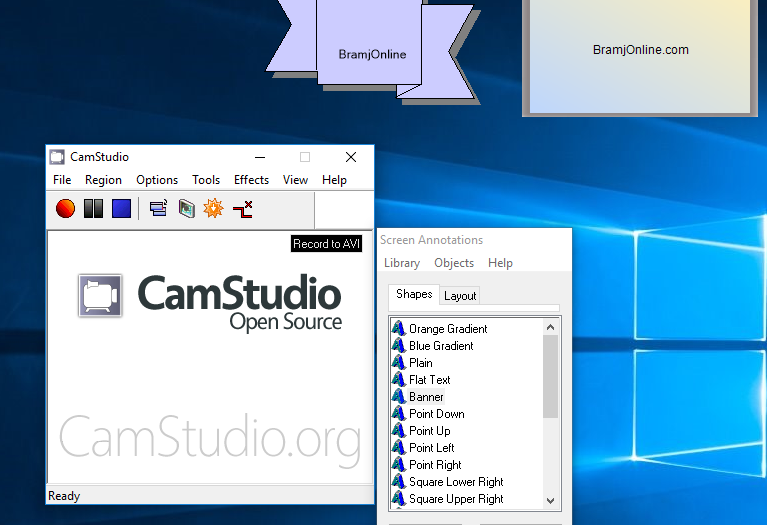Select the Square Upper Right shape text
The image size is (767, 525).
pyautogui.click(x=456, y=499)
